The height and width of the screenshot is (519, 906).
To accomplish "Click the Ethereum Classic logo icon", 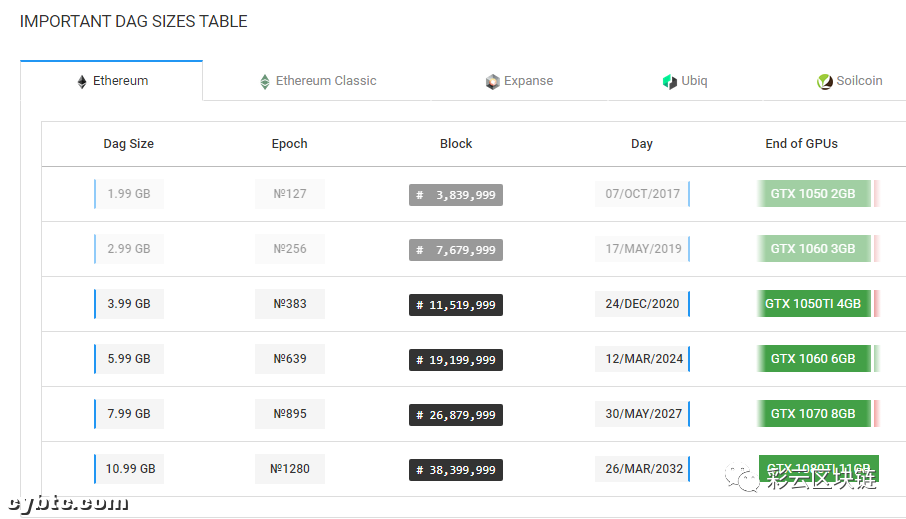I will point(265,82).
